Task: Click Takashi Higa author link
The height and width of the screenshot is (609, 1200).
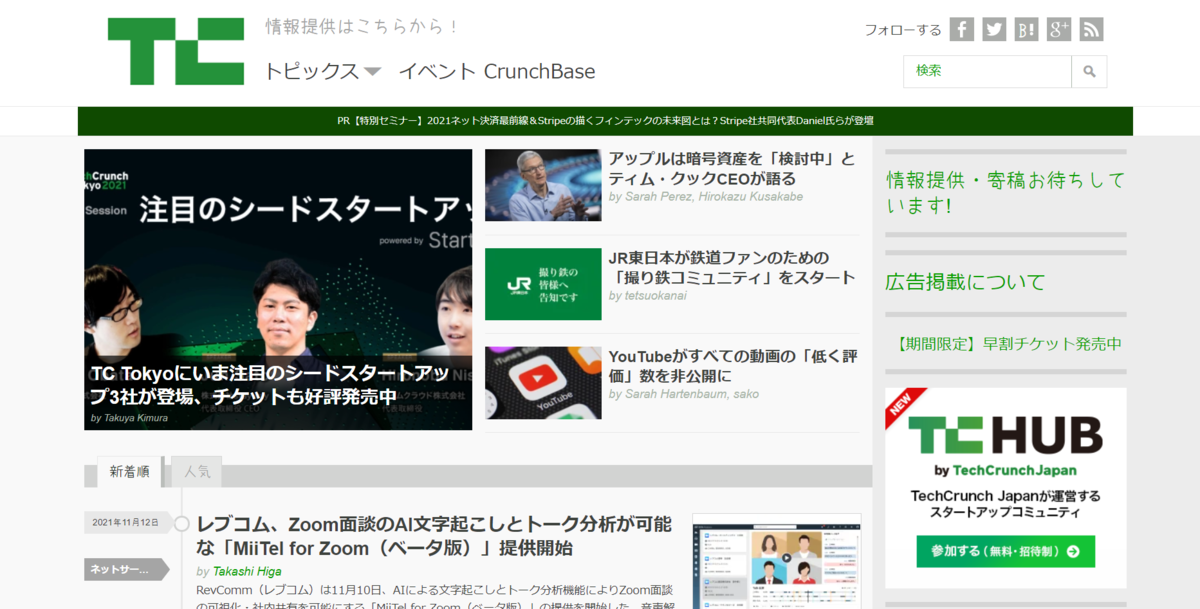Action: coord(247,572)
